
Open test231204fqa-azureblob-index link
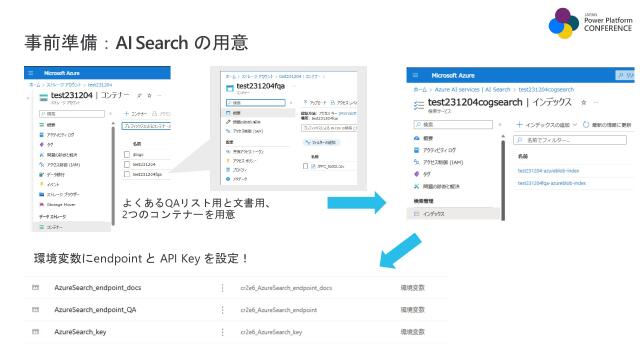click(x=551, y=183)
